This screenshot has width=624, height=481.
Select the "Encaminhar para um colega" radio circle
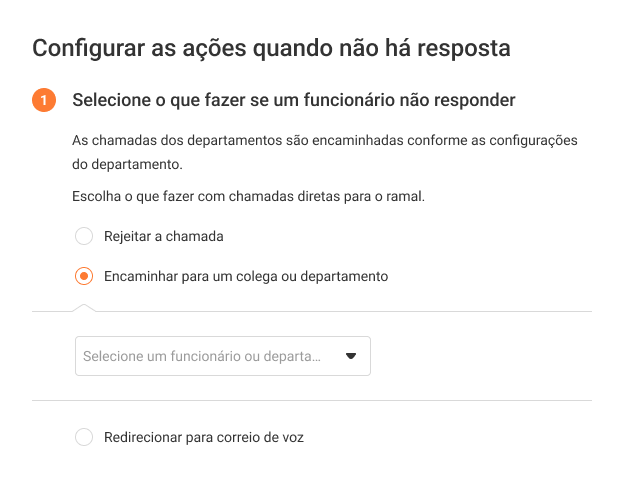click(84, 276)
